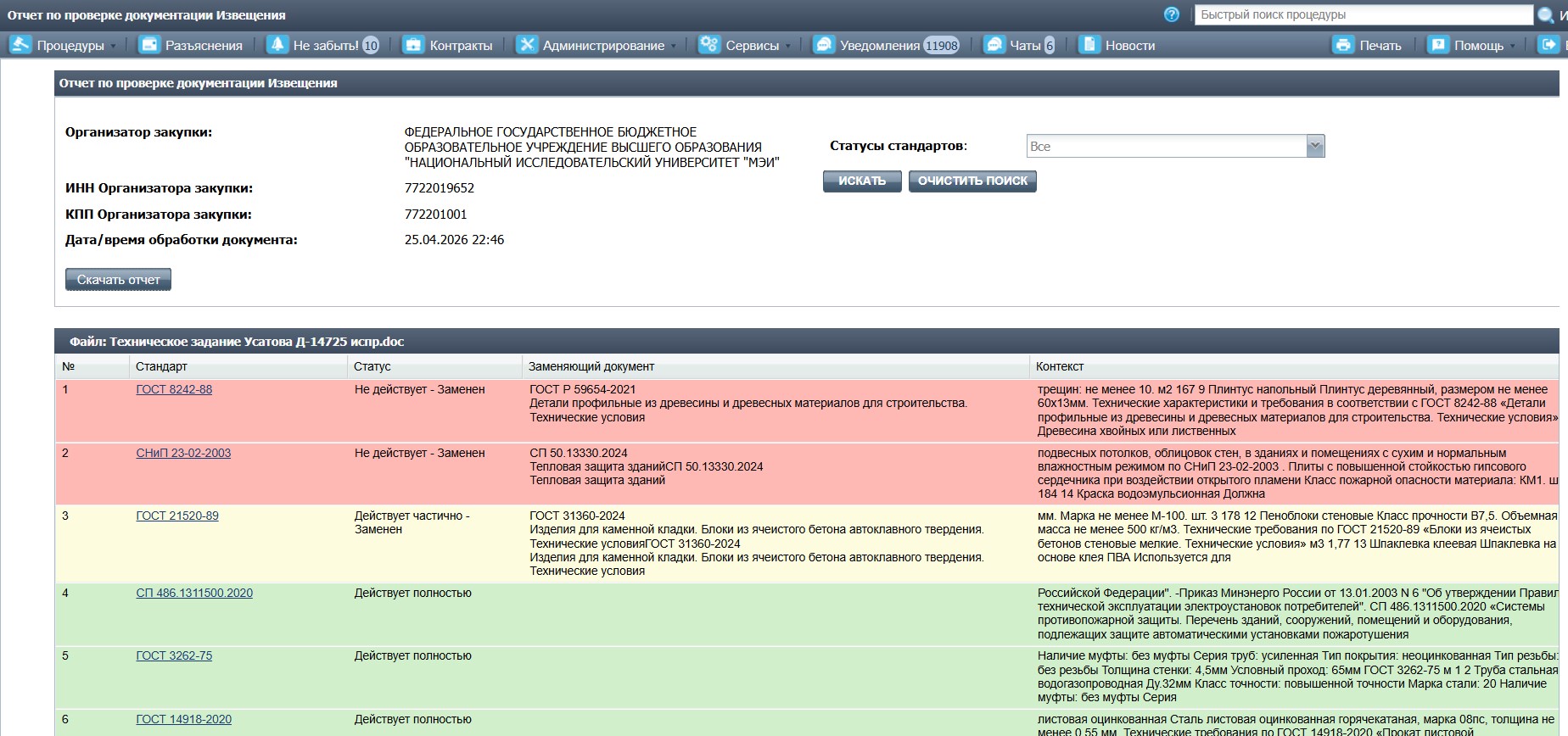Select Не действует - Заменен in row 1
Viewport: 1568px width, 736px height.
click(x=419, y=389)
